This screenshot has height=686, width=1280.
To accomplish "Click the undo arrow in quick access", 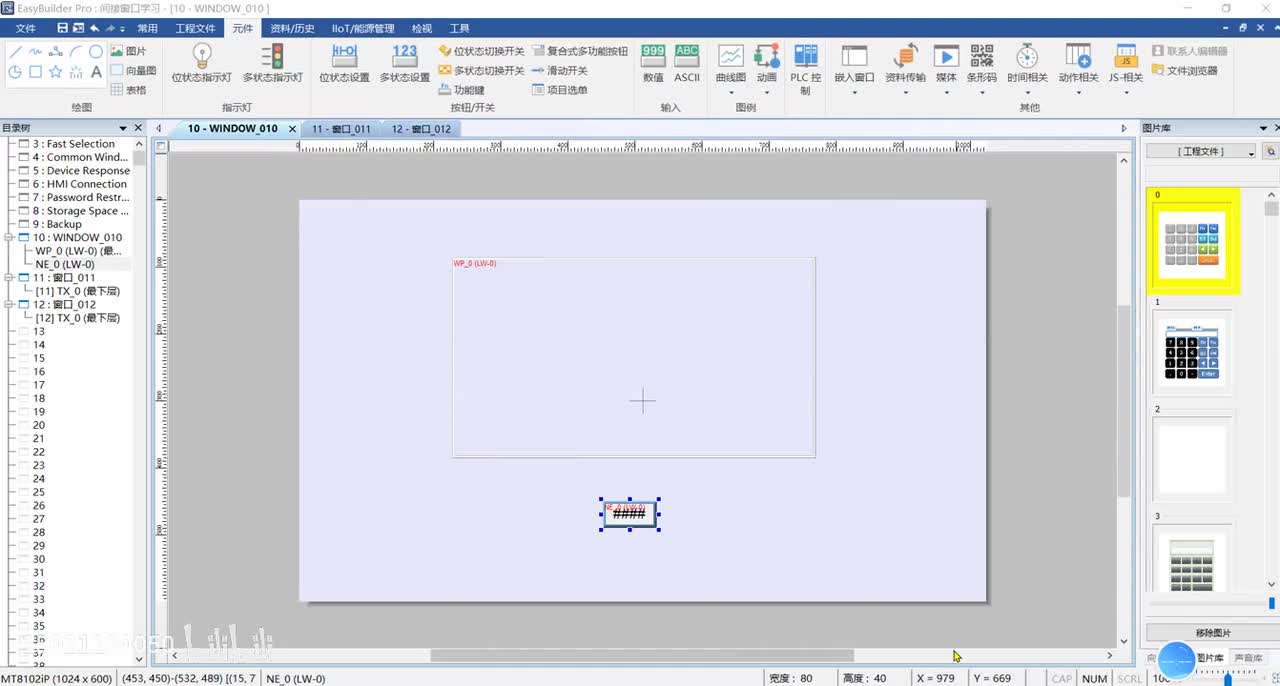I will point(95,28).
